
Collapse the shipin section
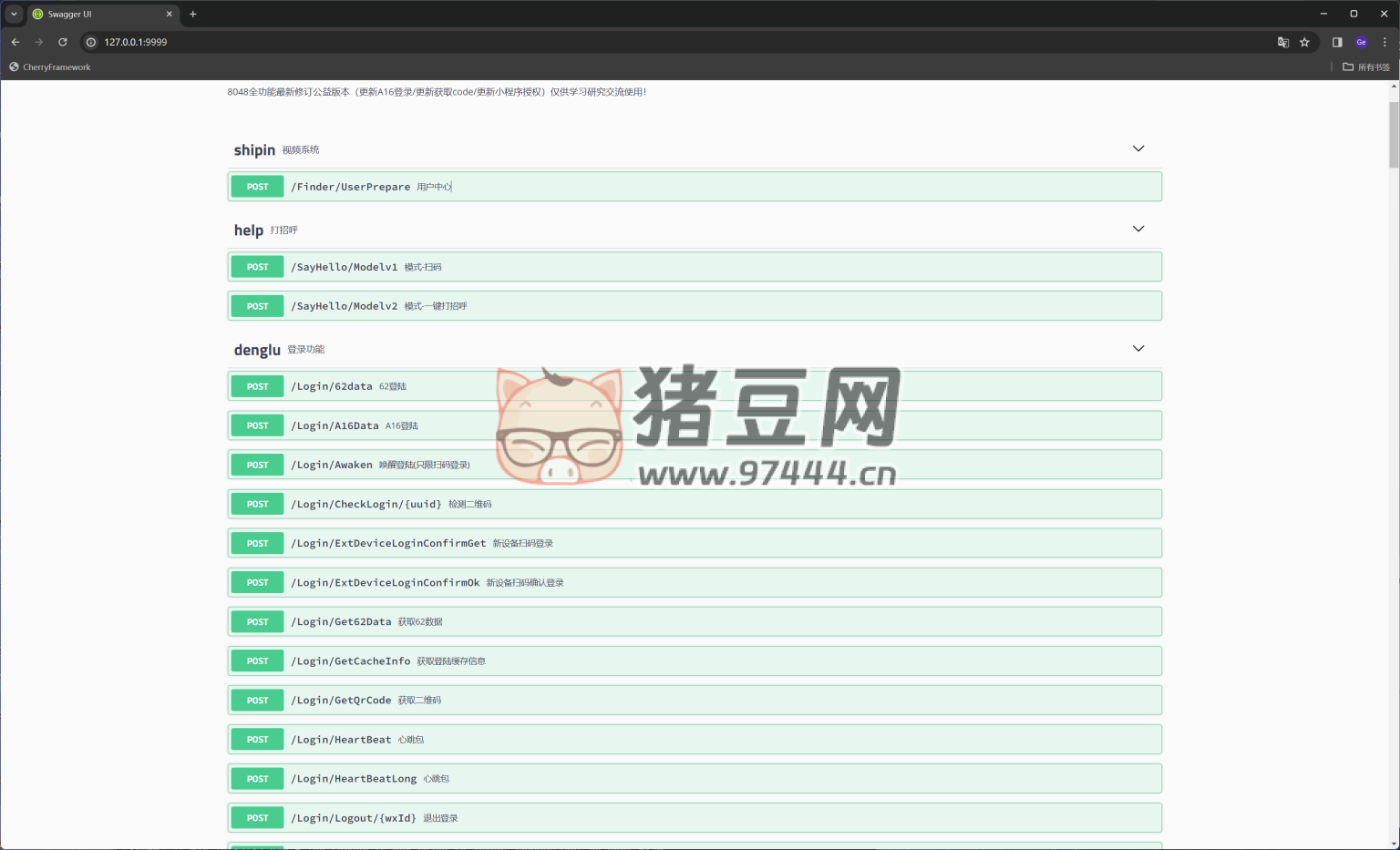(1137, 148)
